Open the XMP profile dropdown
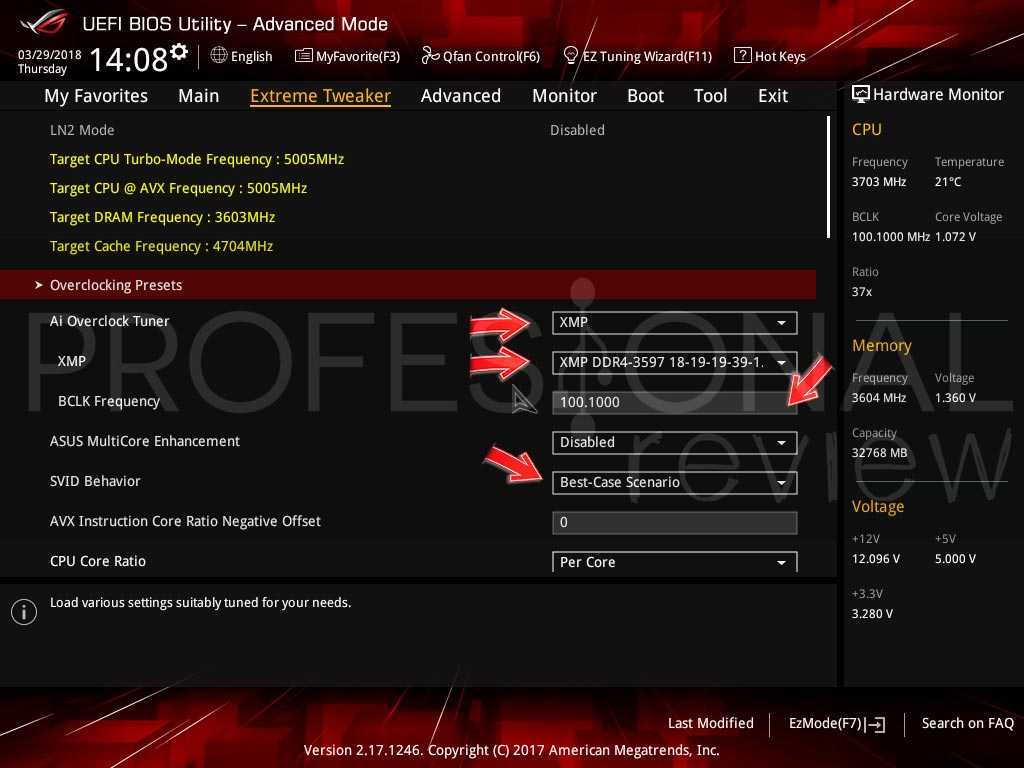This screenshot has width=1024, height=768. 674,362
